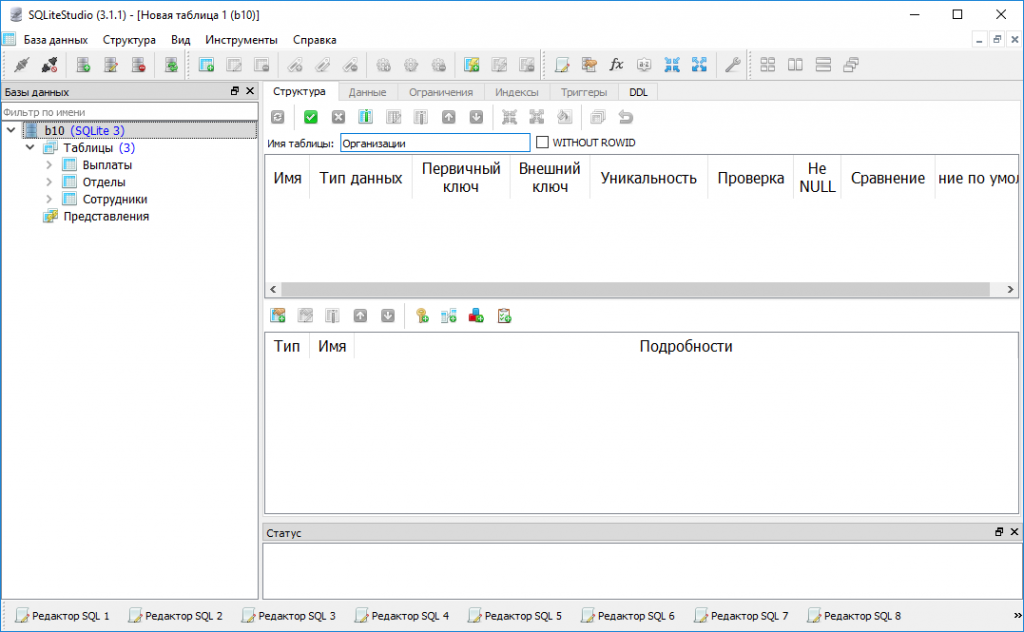Expand the Отделы table node
This screenshot has width=1024, height=632.
pyautogui.click(x=49, y=182)
